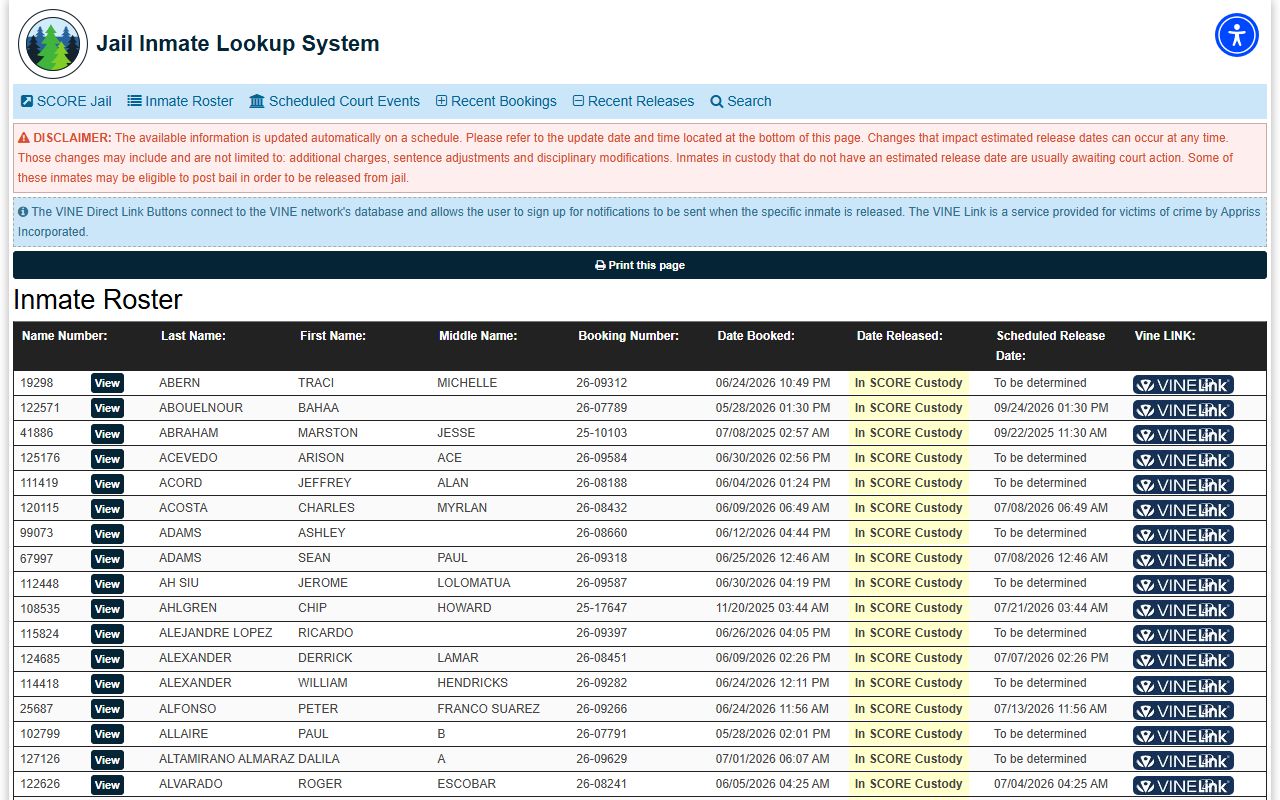Image resolution: width=1280 pixels, height=800 pixels.
Task: Select the Inmate Roster heading
Action: click(x=98, y=300)
